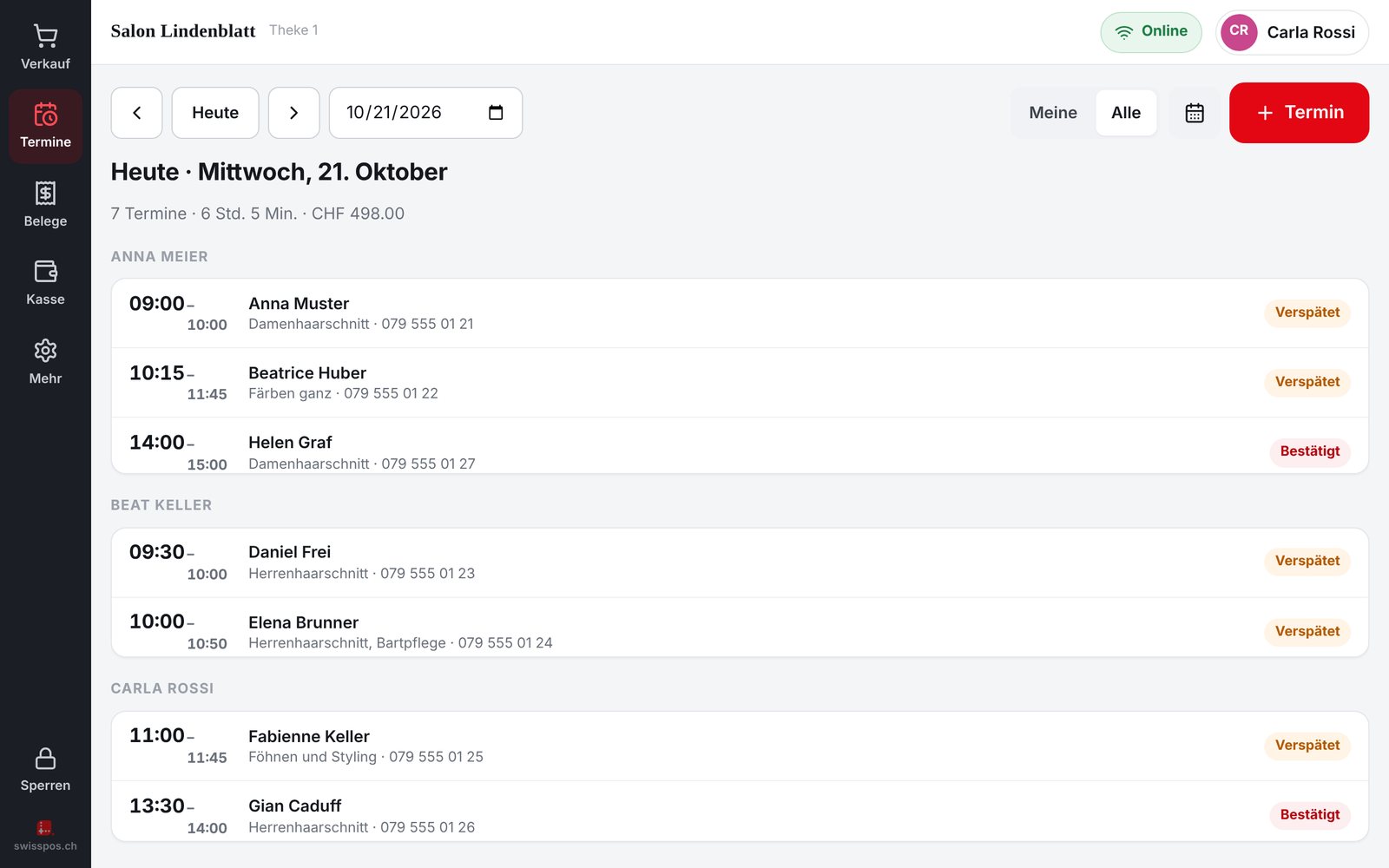Open Gian Caduff's 13:30 appointment

point(740,812)
